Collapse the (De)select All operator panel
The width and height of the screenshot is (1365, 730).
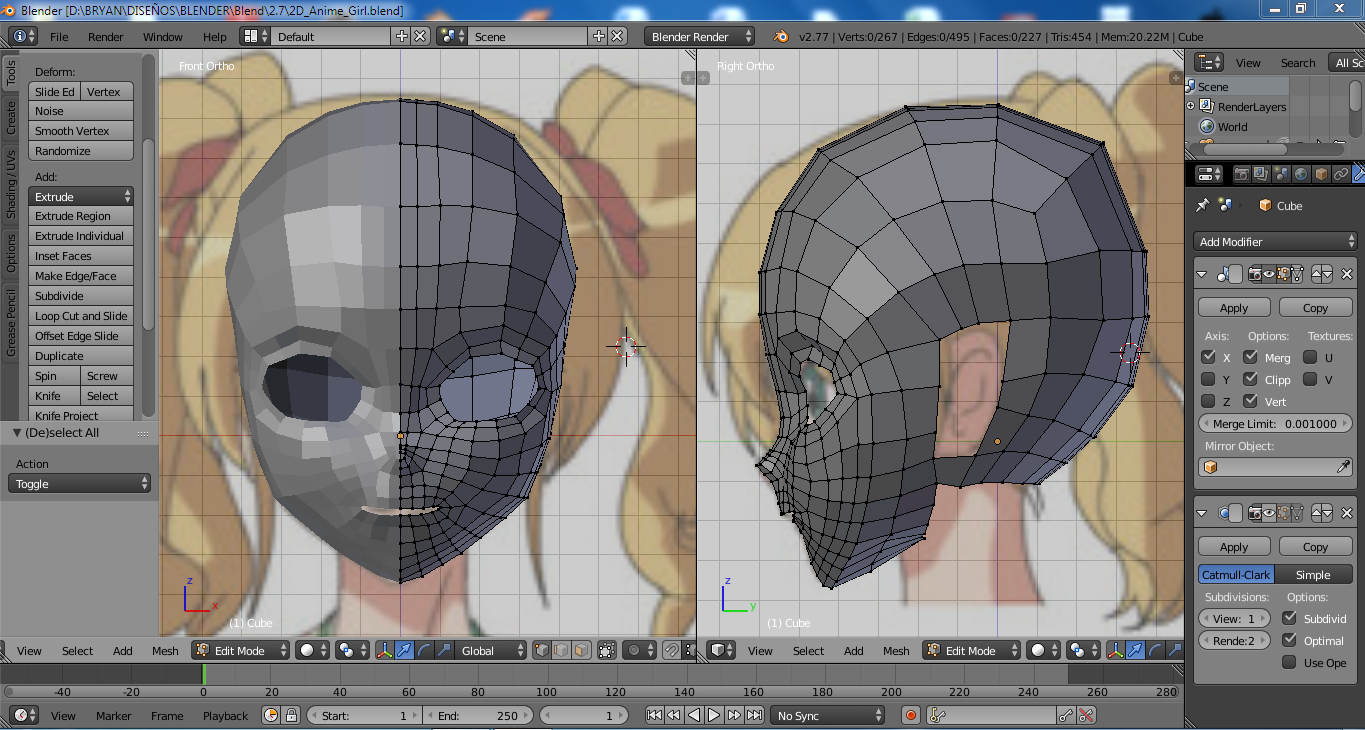[16, 432]
